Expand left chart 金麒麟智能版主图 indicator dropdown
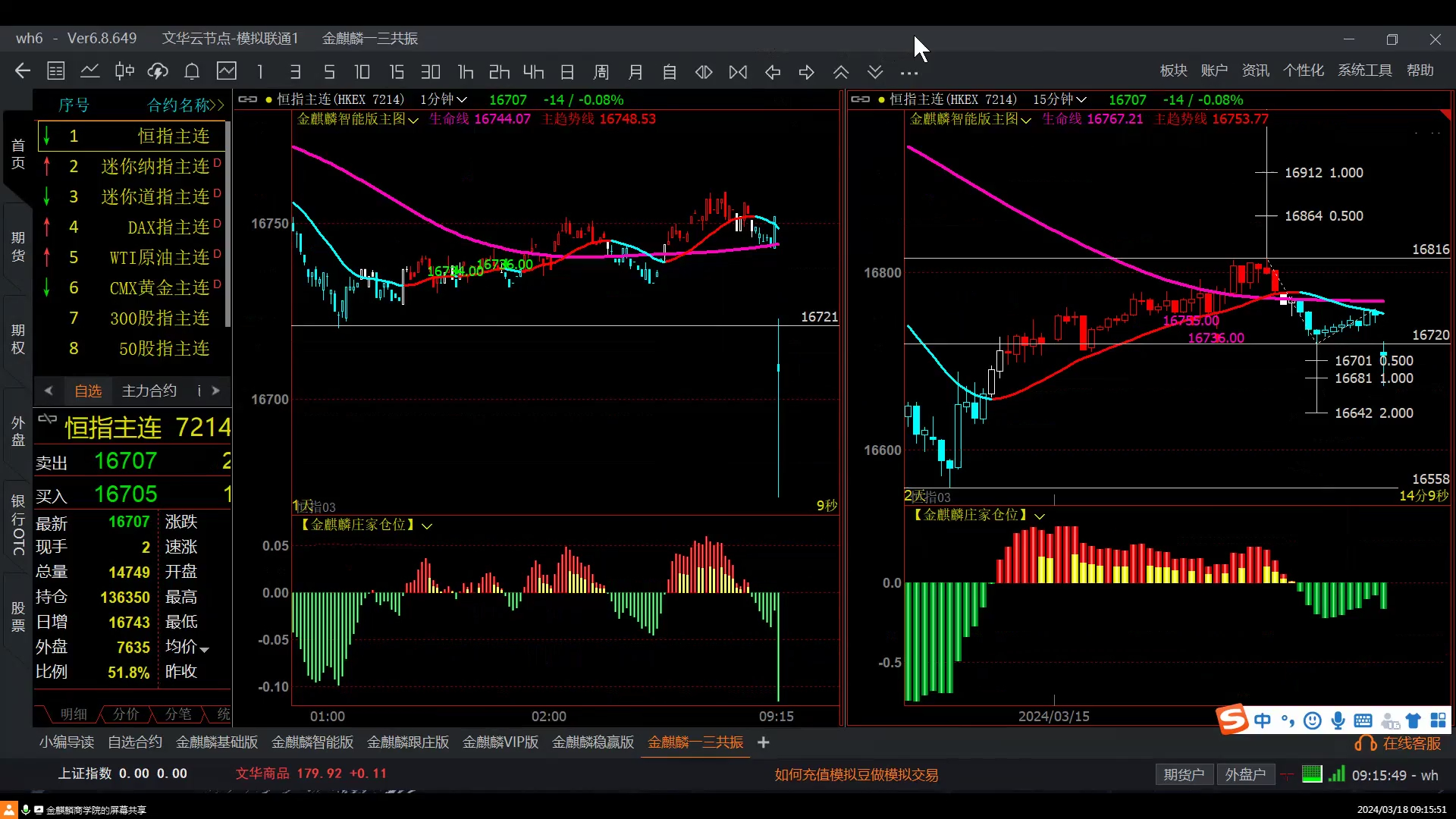The image size is (1456, 819). [x=413, y=120]
